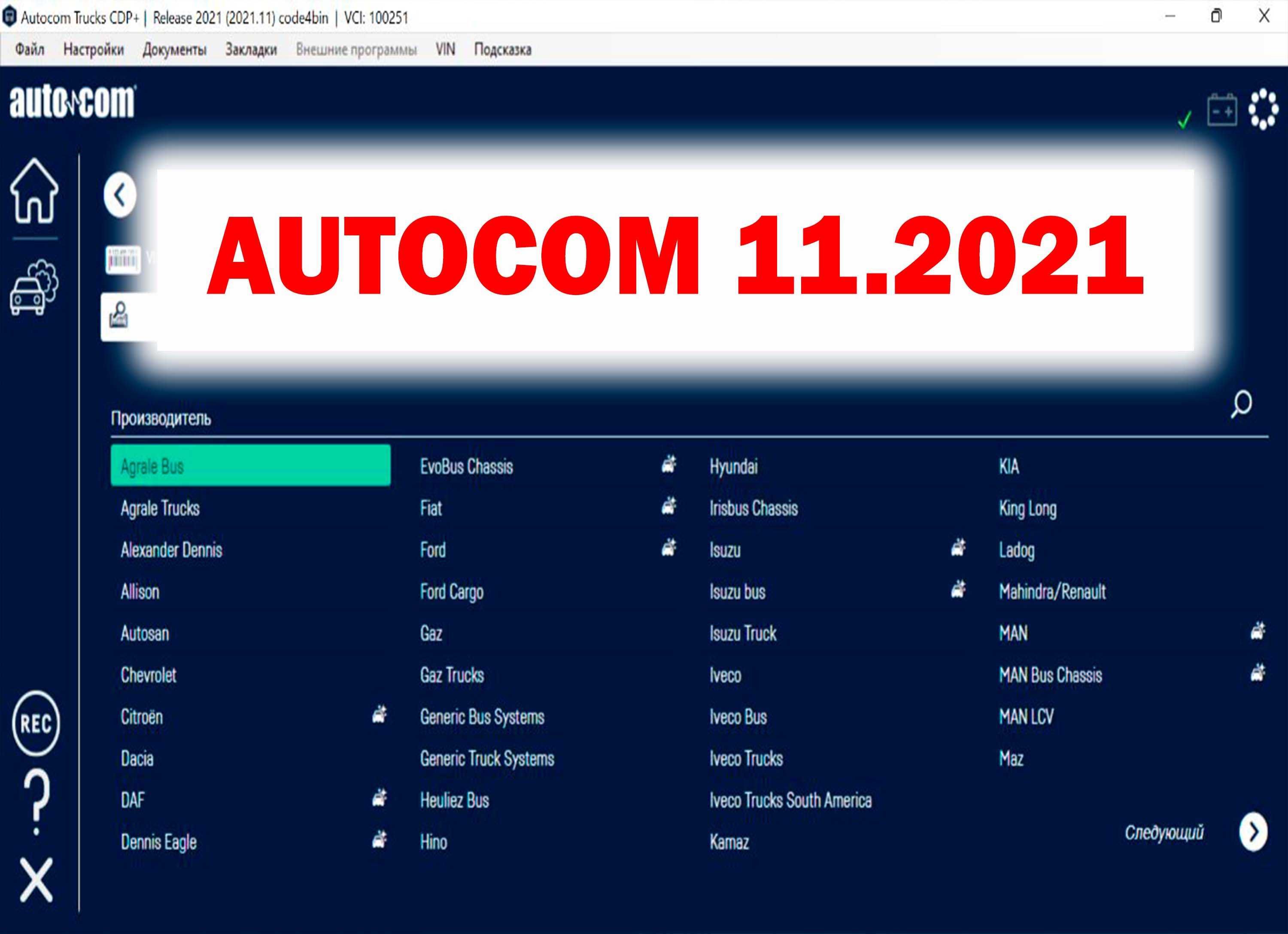Select King Long manufacturer

[1028, 508]
